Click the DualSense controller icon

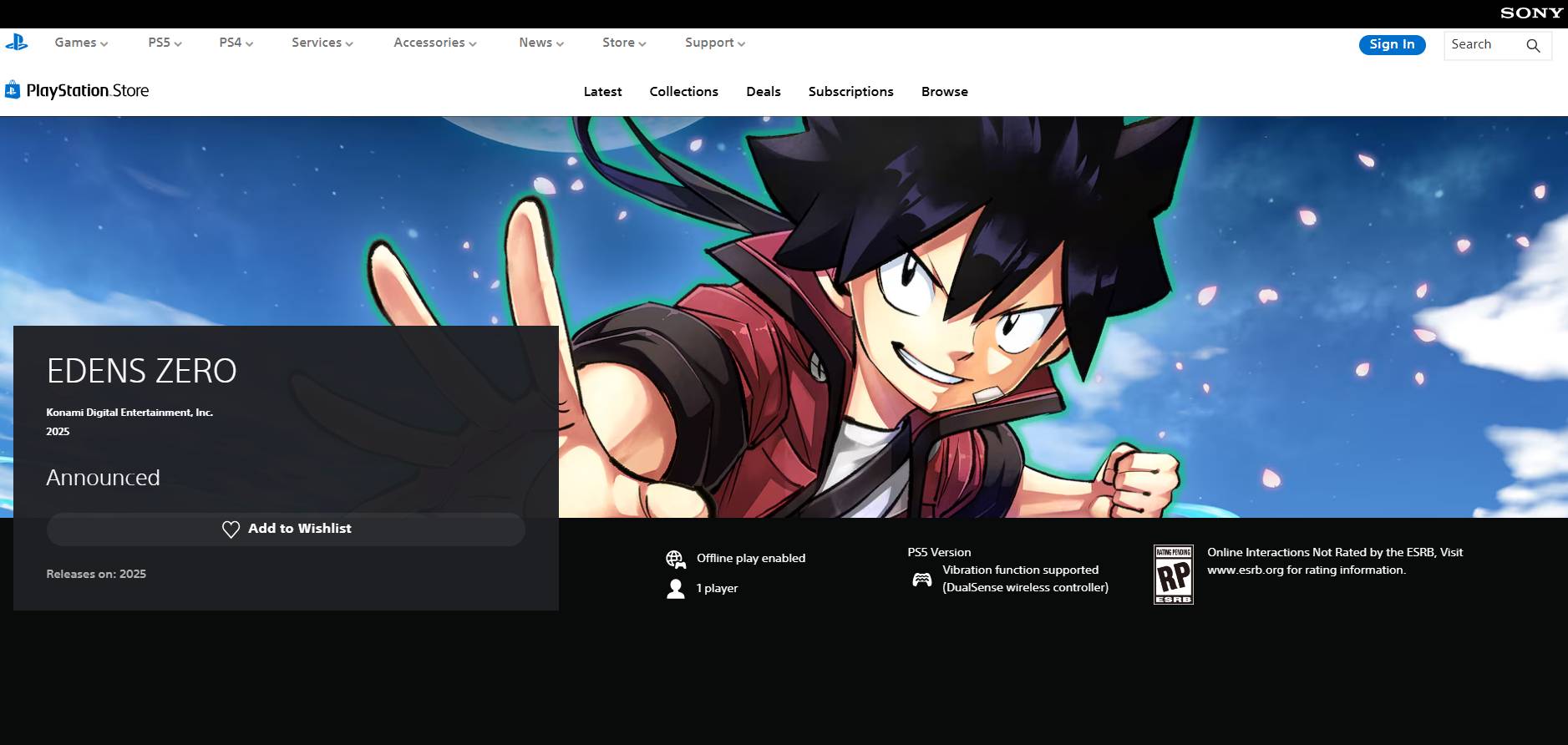[922, 579]
